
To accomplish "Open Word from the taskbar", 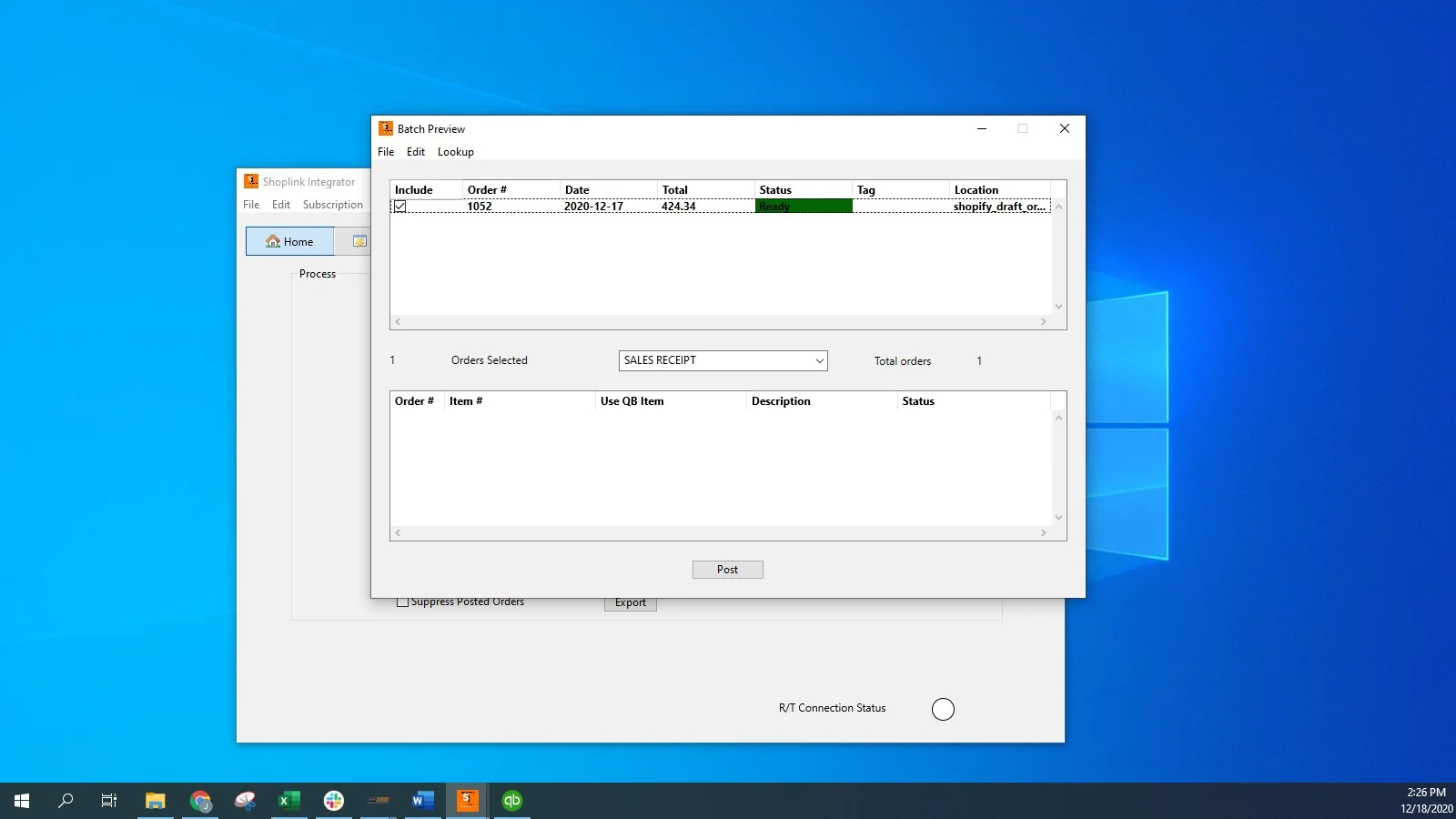I will point(422,801).
